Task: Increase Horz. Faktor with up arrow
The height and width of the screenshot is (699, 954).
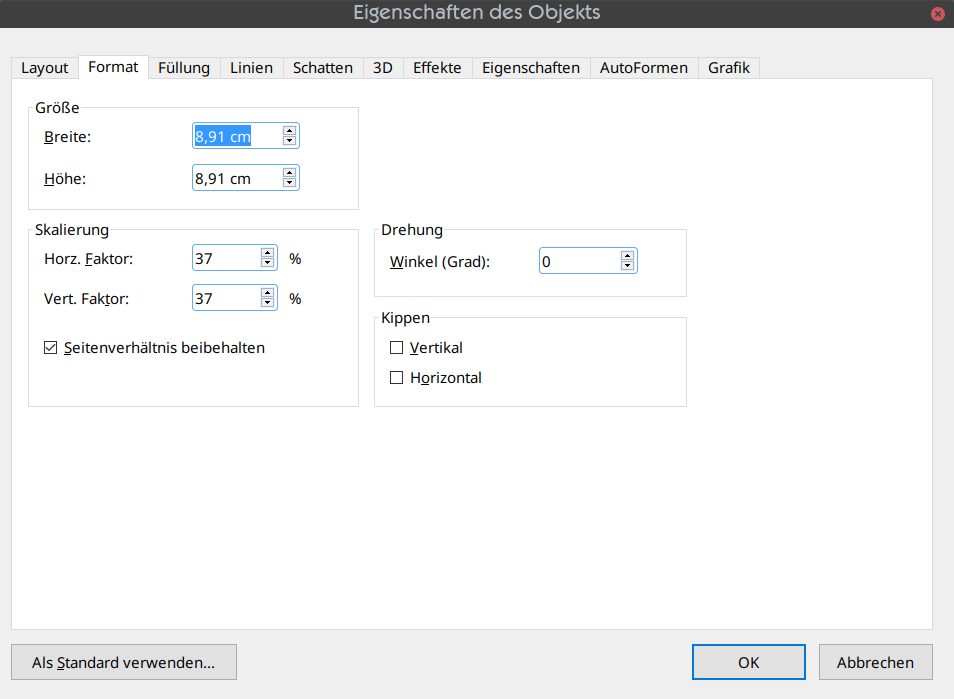Action: (268, 252)
